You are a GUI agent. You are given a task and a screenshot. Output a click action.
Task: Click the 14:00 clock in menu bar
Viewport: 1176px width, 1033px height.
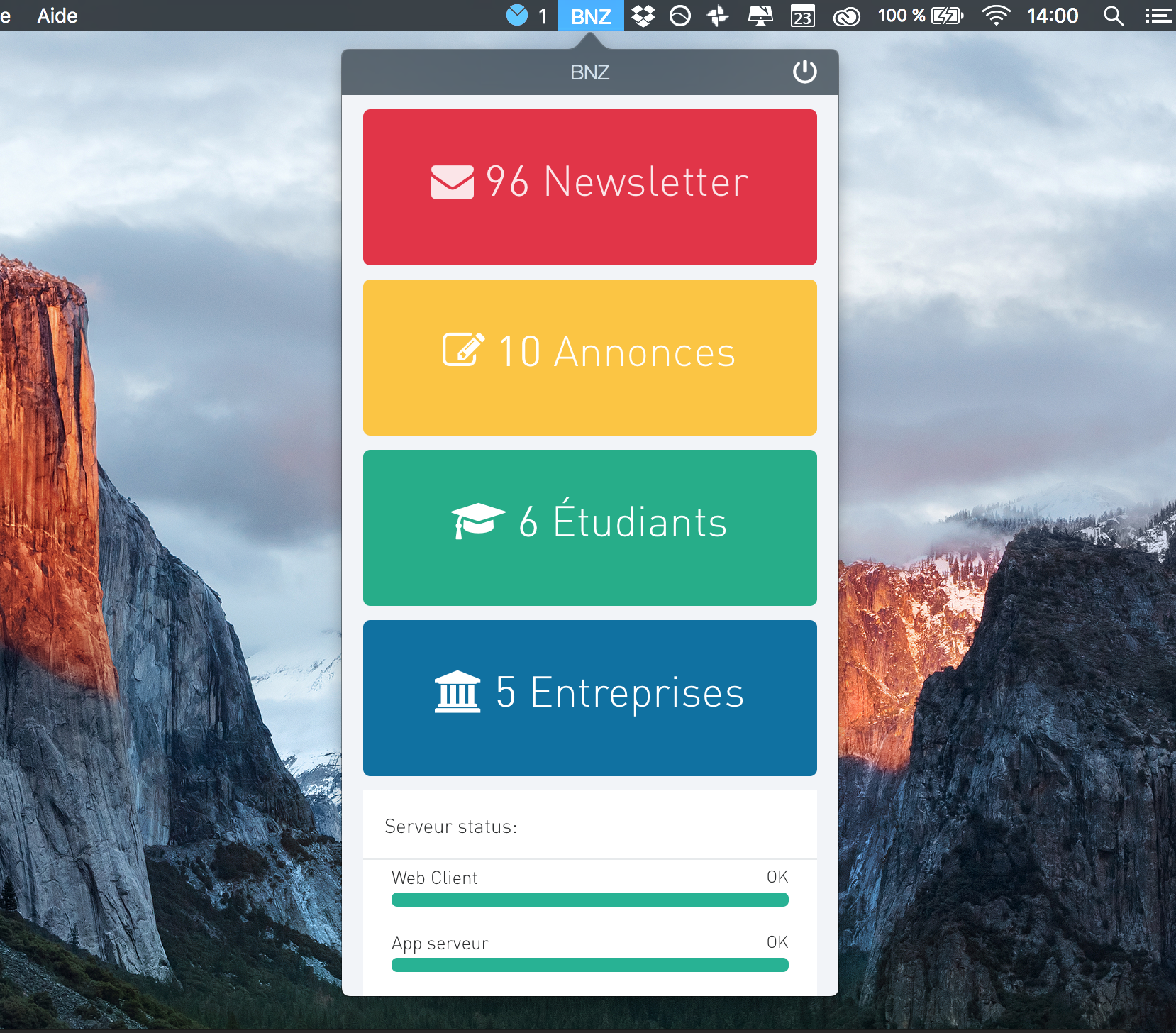[x=1053, y=16]
